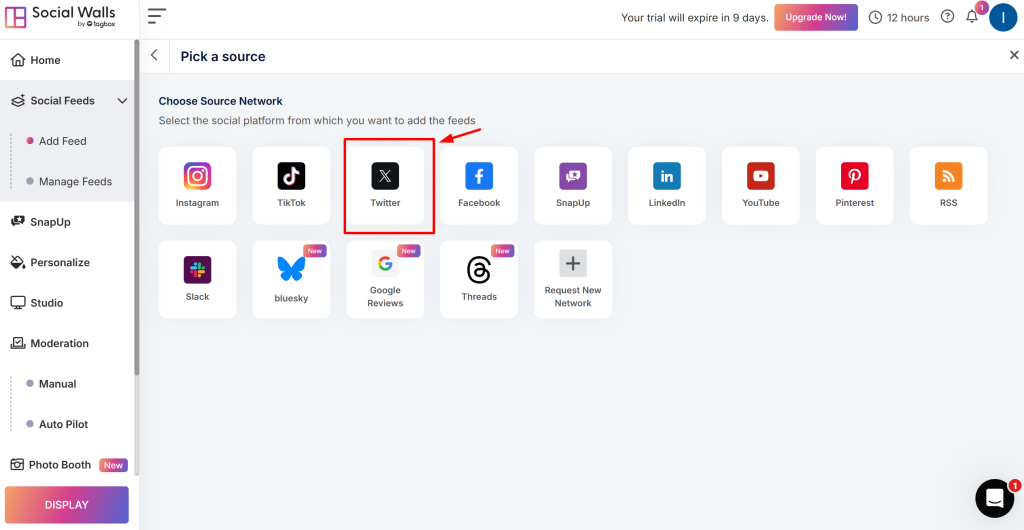Choose TikTok as feed source
The width and height of the screenshot is (1024, 530).
coord(291,185)
